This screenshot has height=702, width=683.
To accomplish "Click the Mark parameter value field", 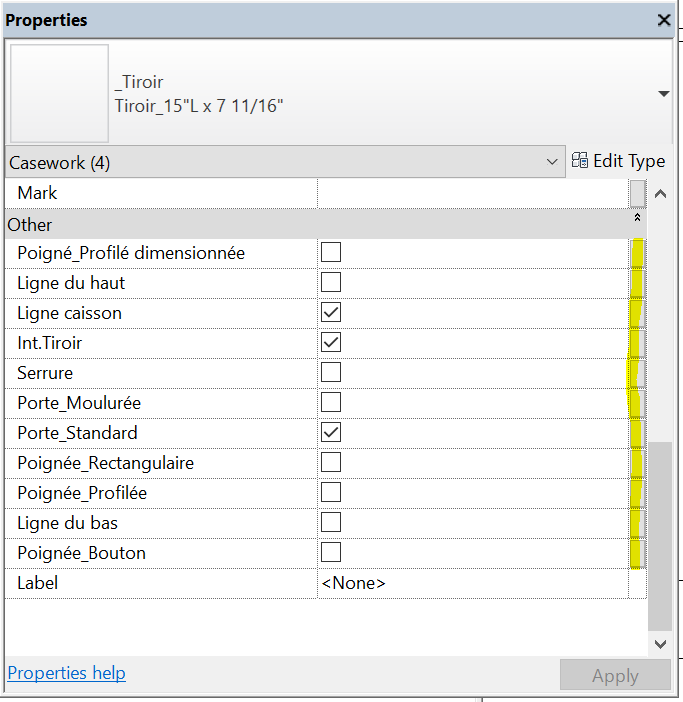I will [x=472, y=193].
